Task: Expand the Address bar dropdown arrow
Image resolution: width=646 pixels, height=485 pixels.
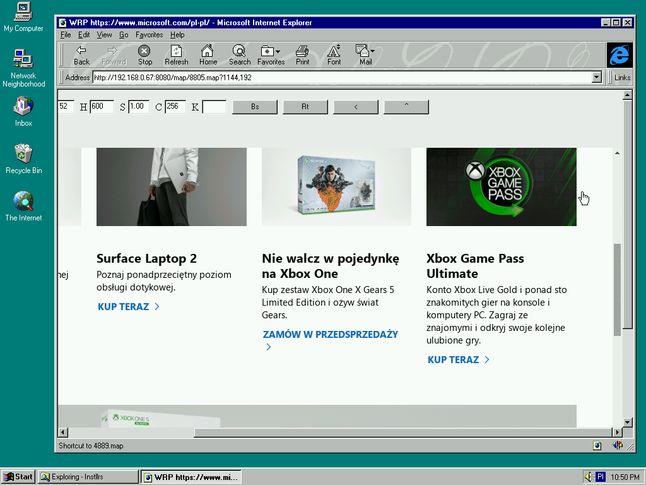Action: [596, 77]
